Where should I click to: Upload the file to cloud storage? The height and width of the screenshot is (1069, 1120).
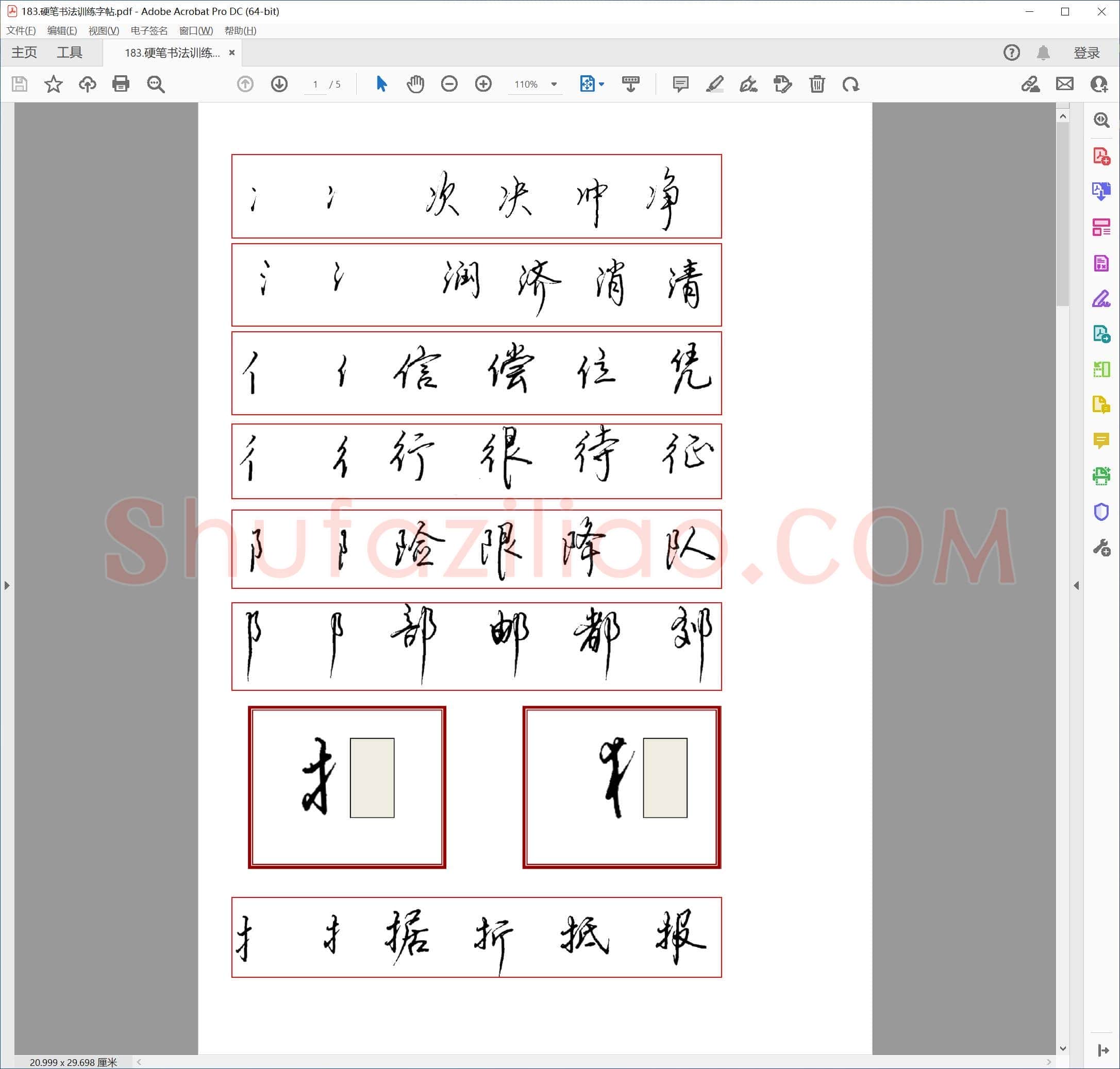[x=87, y=84]
